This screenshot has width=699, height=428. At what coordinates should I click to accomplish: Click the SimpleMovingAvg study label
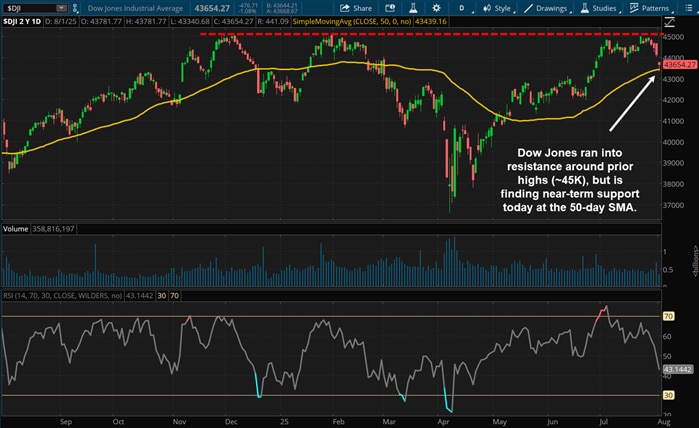coord(352,21)
